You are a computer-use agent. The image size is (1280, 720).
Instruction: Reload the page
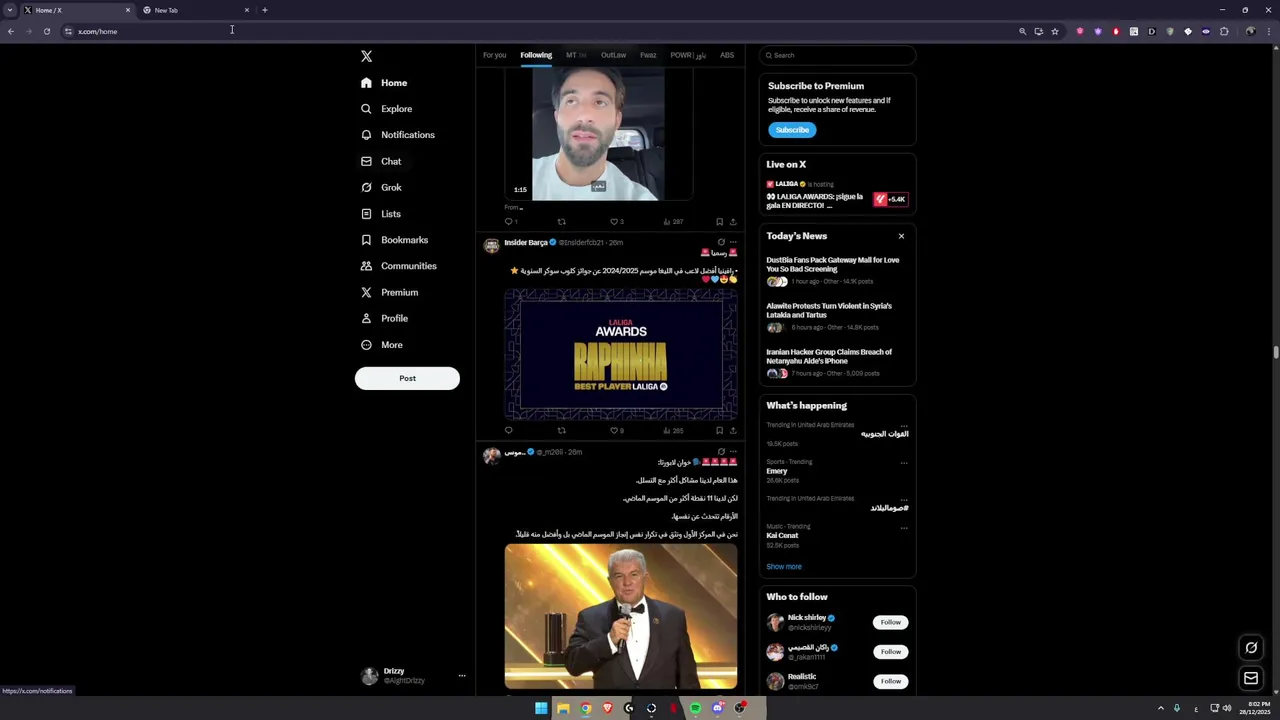[x=46, y=31]
